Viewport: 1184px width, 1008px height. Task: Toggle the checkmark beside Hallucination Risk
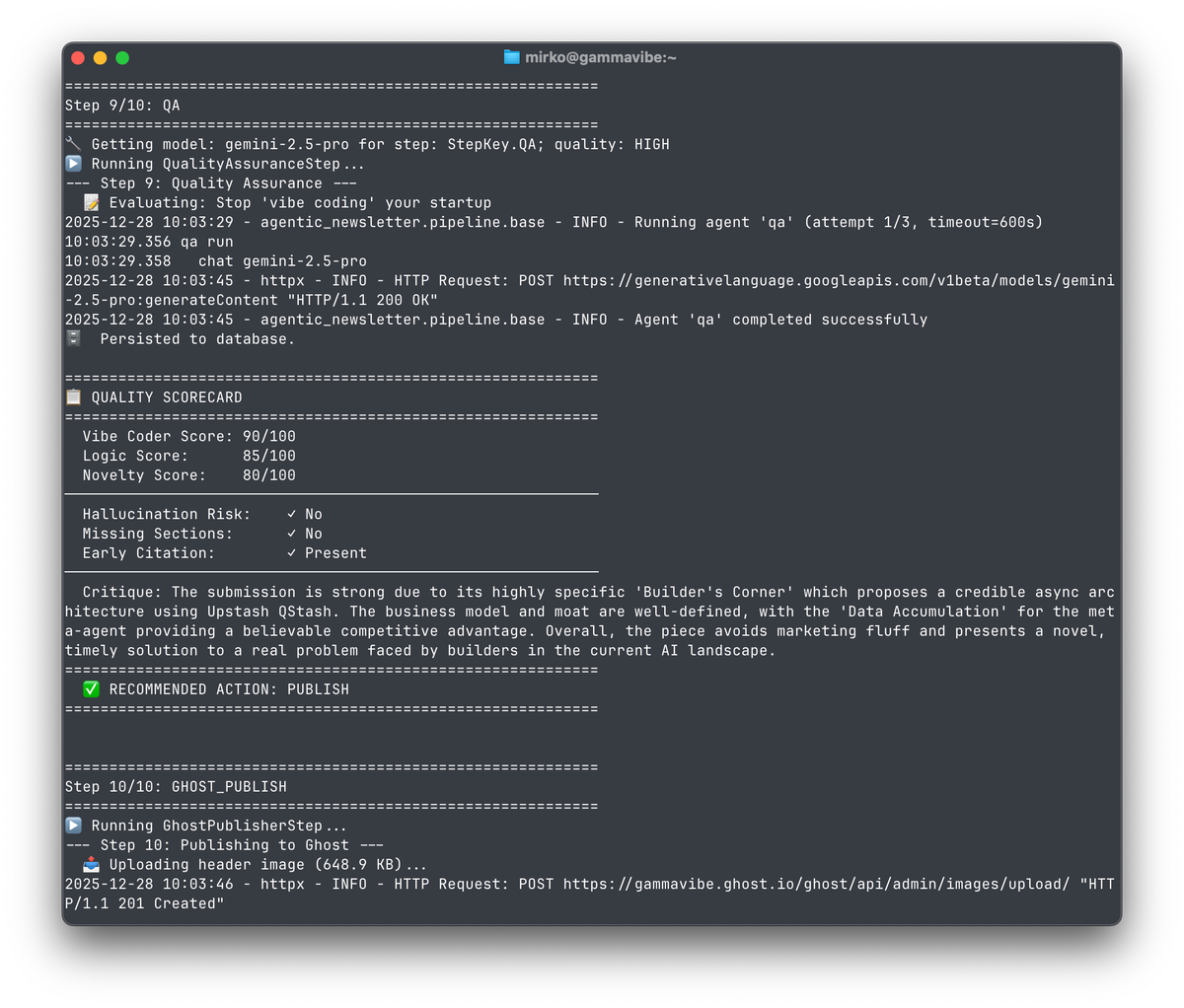coord(289,513)
